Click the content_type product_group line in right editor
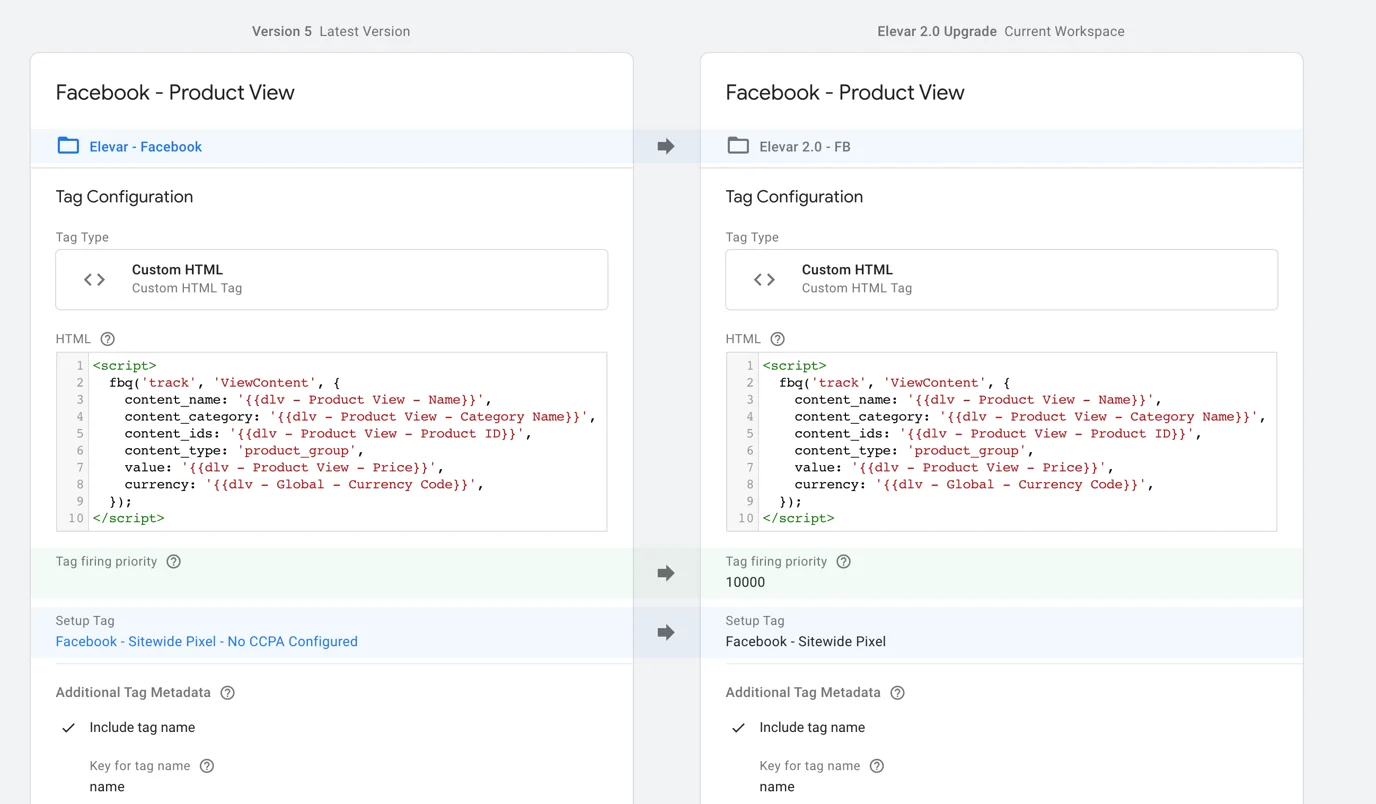The height and width of the screenshot is (804, 1376). [914, 451]
